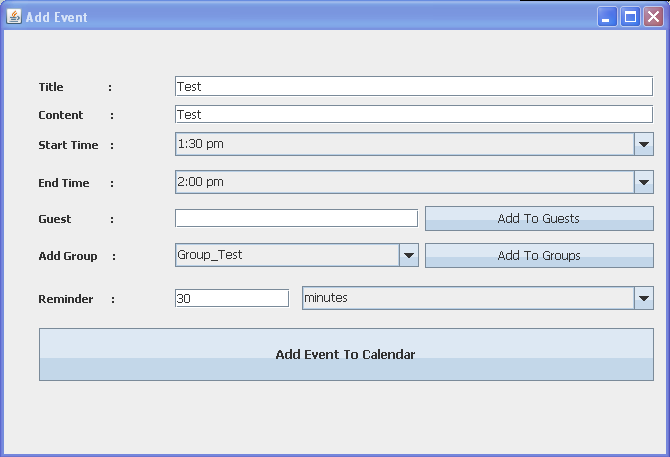Minimize the Add Event window
The height and width of the screenshot is (457, 670).
pos(608,17)
